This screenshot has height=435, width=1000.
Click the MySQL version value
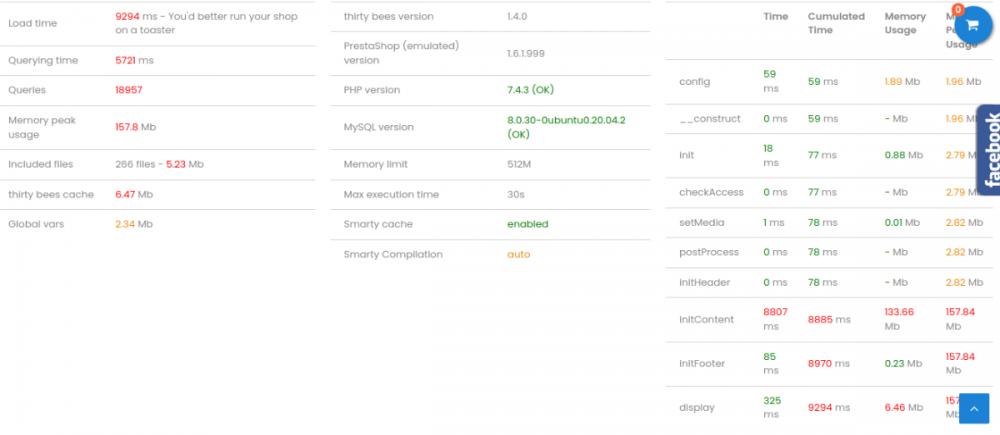pyautogui.click(x=566, y=126)
